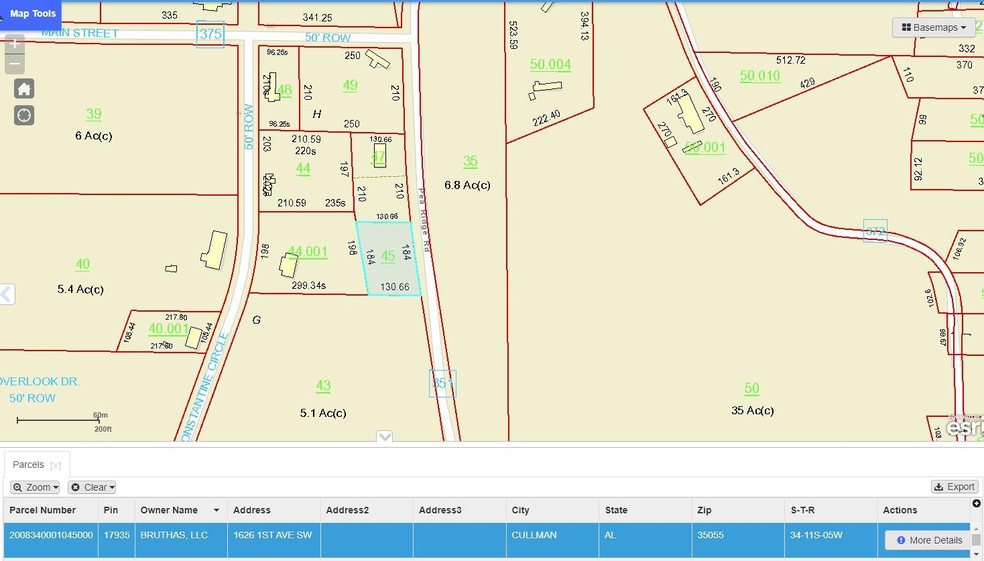
Task: Click the locate my position icon
Action: tap(24, 115)
